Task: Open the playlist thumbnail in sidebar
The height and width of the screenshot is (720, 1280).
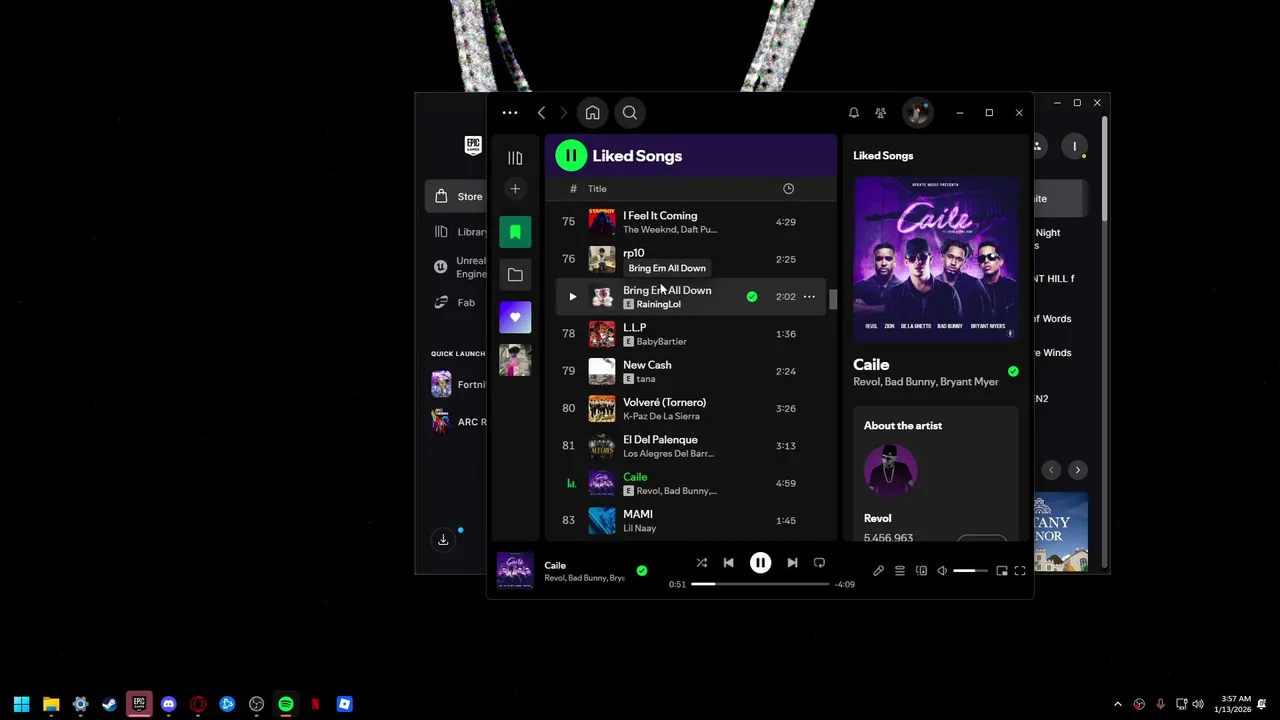Action: 515,360
